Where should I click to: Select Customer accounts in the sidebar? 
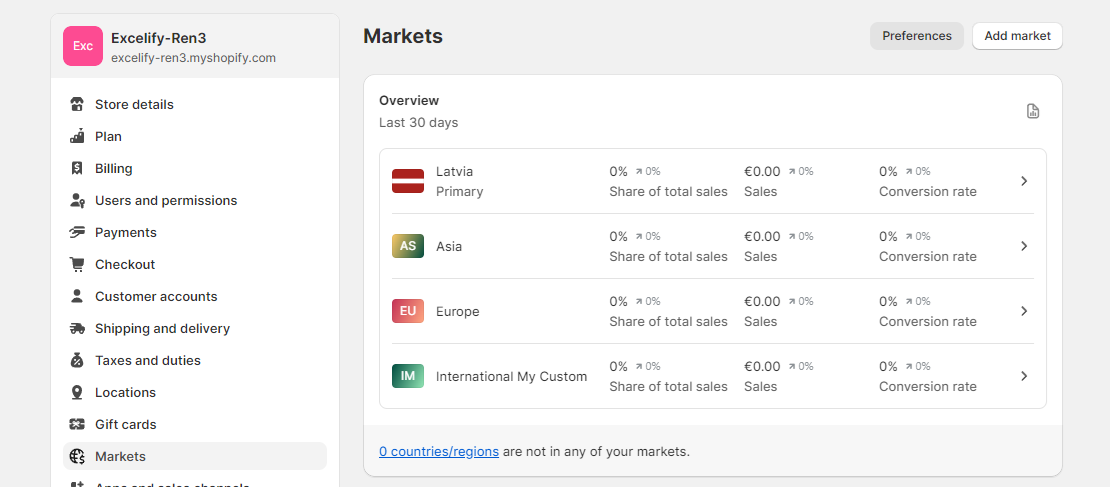pos(156,297)
